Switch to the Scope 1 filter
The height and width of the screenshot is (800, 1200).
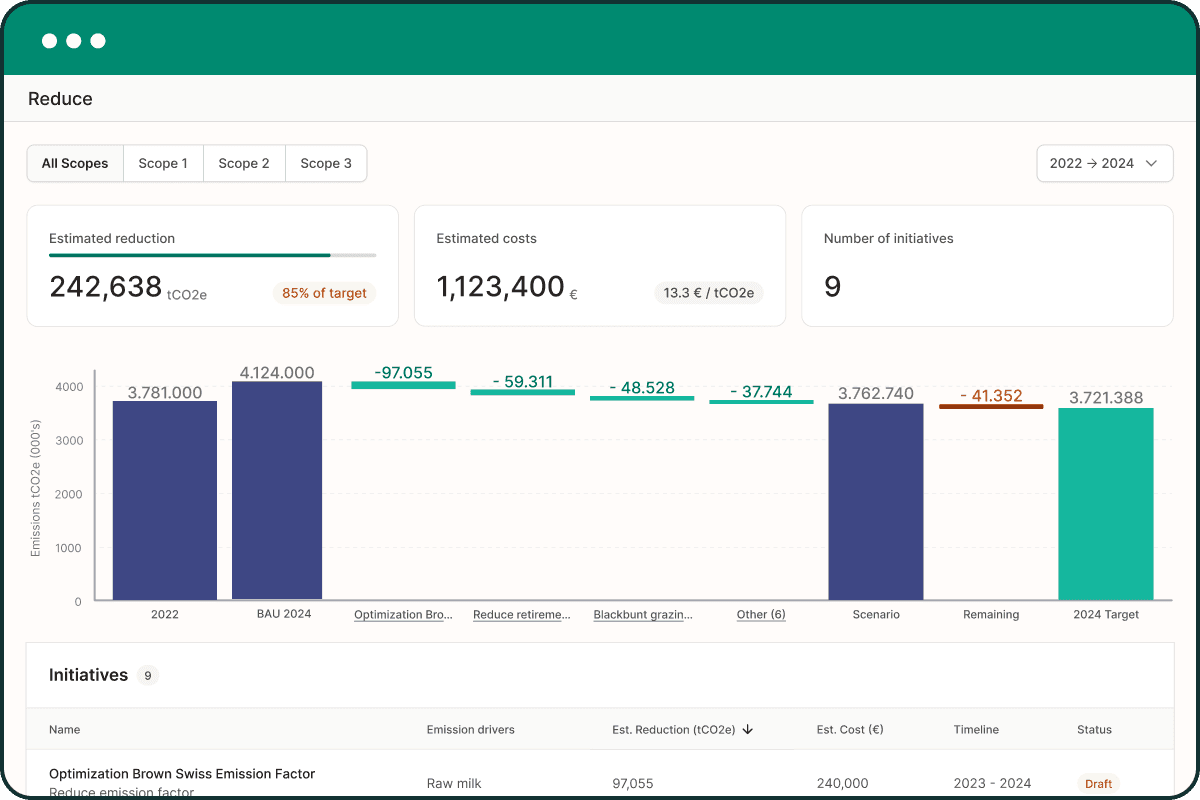(163, 163)
